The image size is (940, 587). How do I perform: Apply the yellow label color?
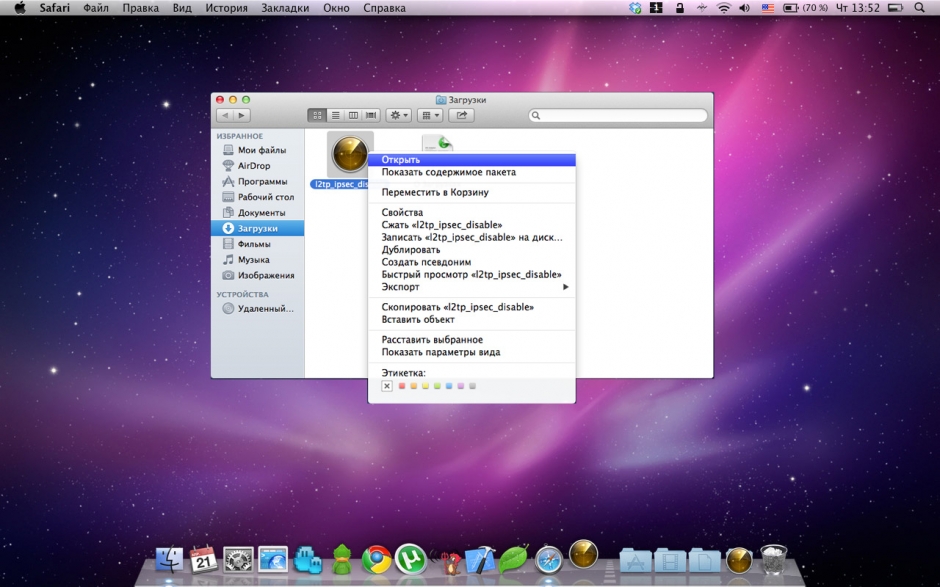pos(426,386)
